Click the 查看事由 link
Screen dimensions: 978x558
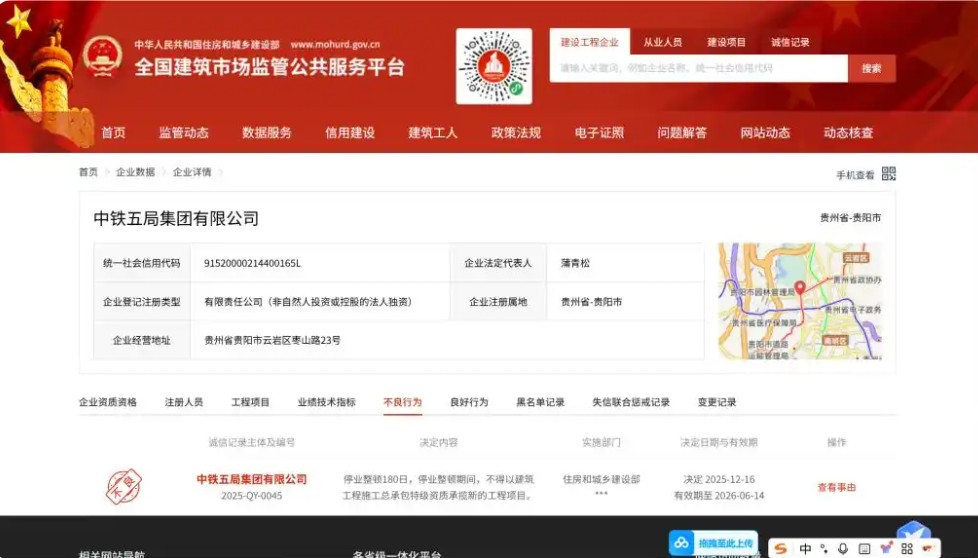(x=837, y=487)
